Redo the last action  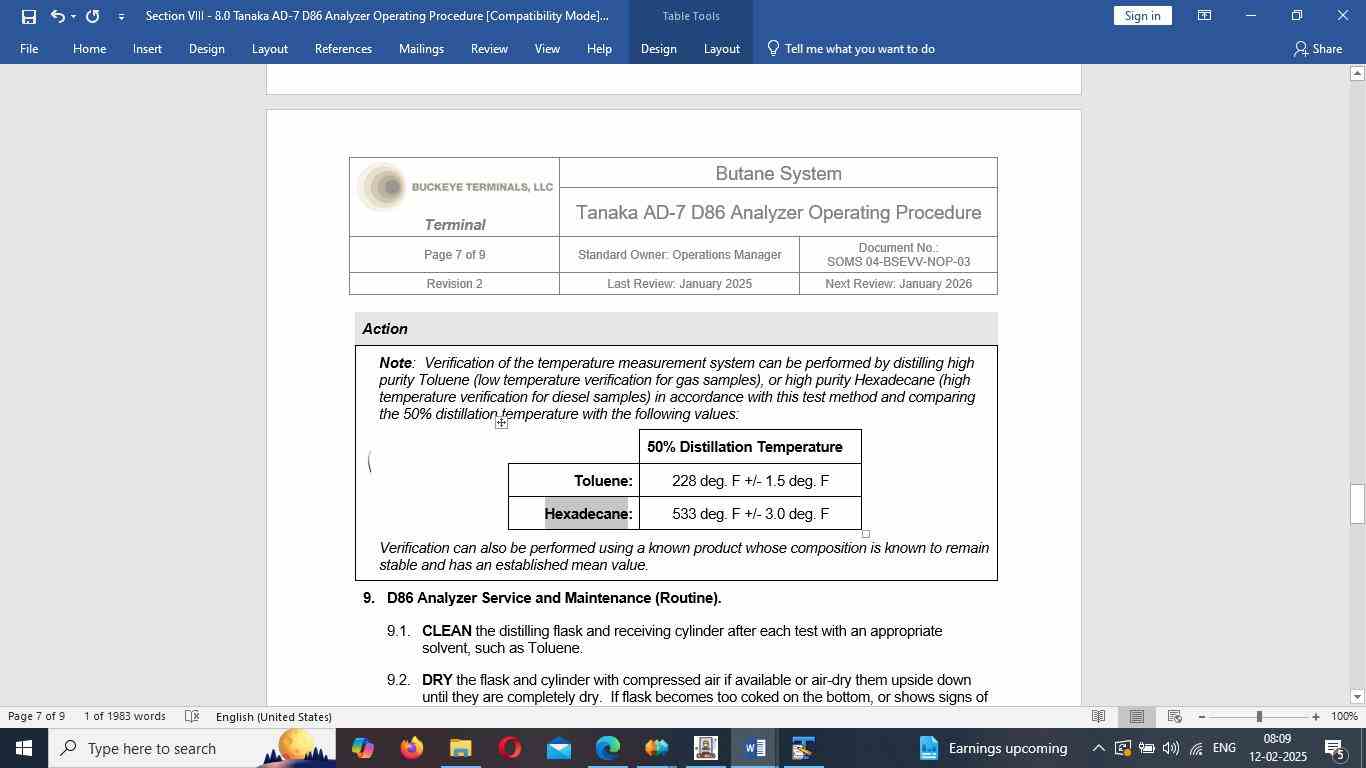click(93, 16)
